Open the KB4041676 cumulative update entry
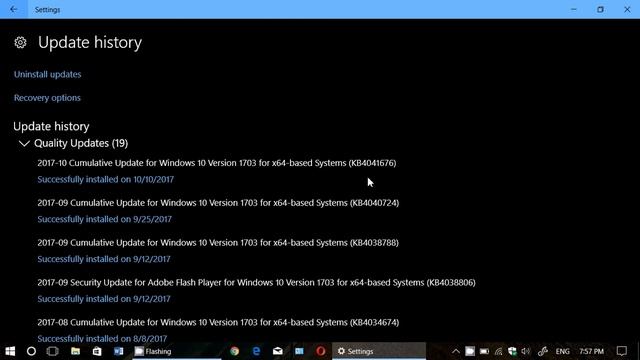Screen dimensions: 640x360 [217, 163]
